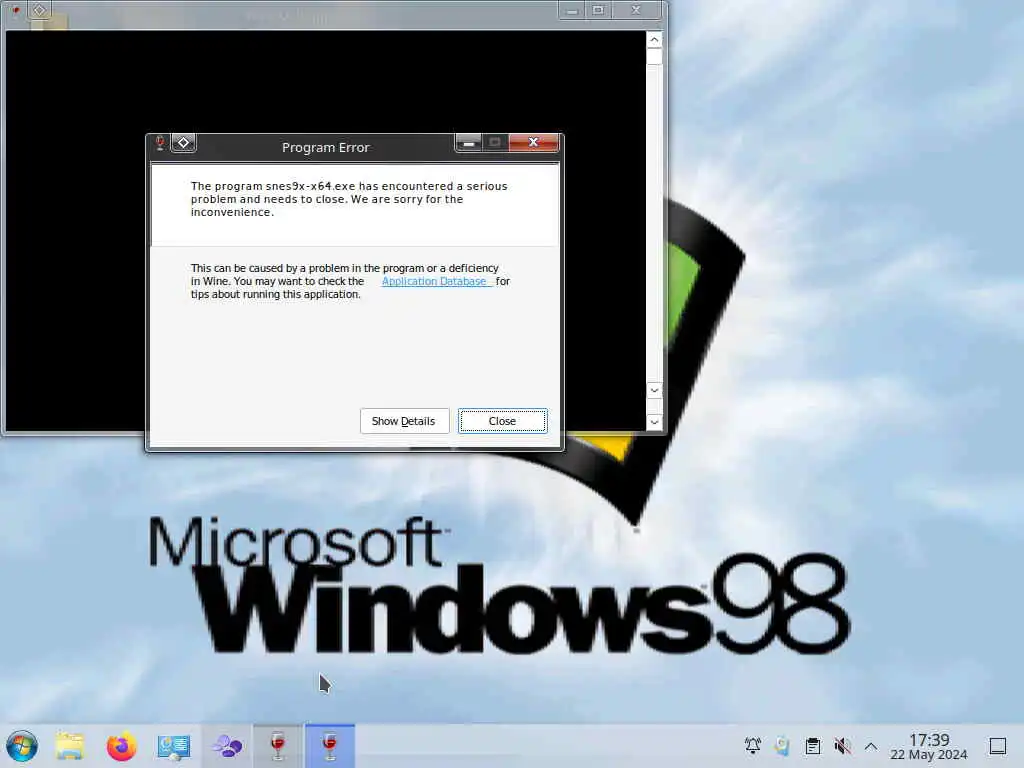
Task: Click the Show Desktop button in the taskbar
Action: point(998,746)
